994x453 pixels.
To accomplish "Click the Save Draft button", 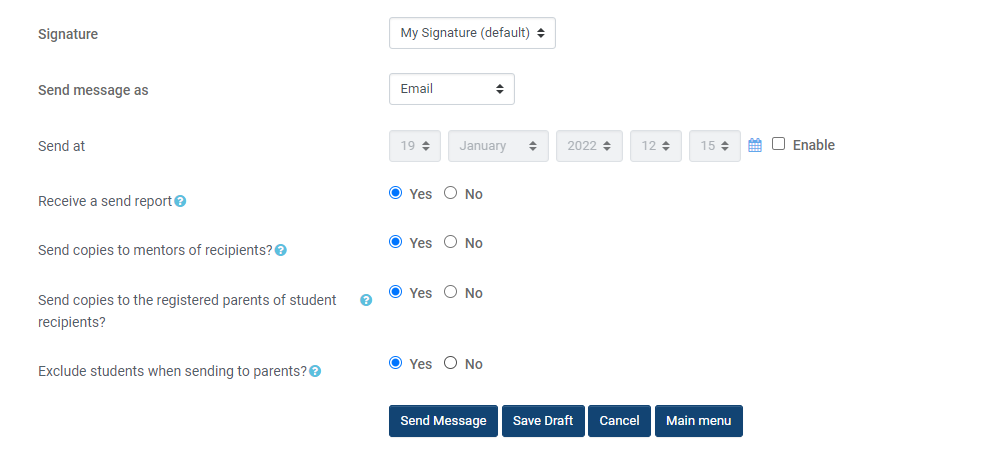I will (543, 421).
